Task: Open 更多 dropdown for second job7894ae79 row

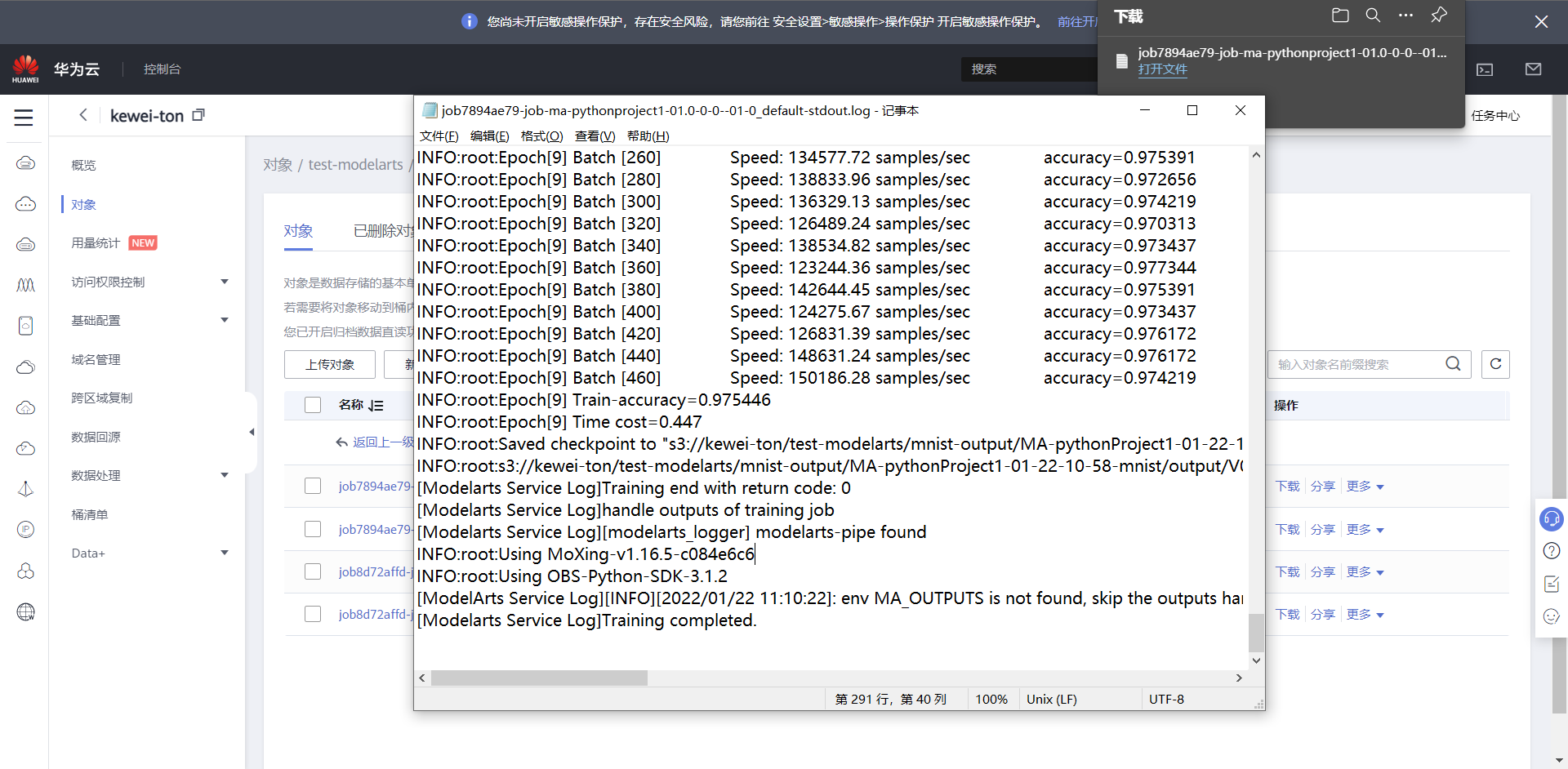Action: tap(1365, 529)
